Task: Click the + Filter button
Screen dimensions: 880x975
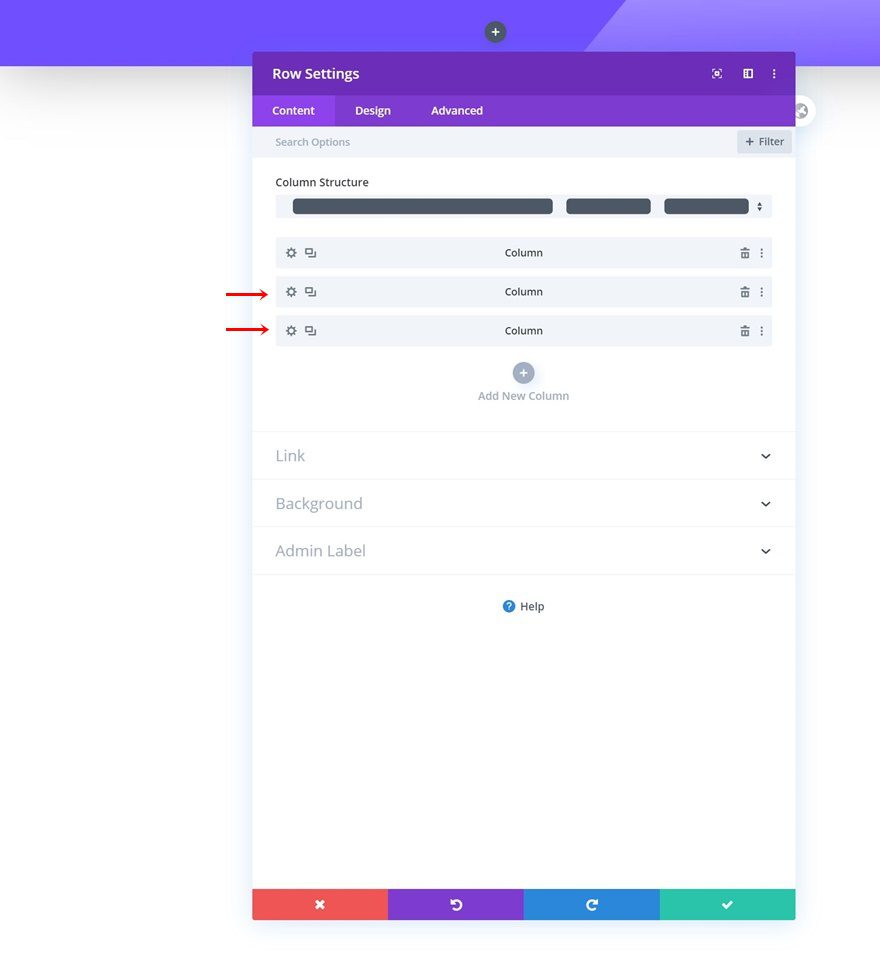Action: (x=764, y=142)
